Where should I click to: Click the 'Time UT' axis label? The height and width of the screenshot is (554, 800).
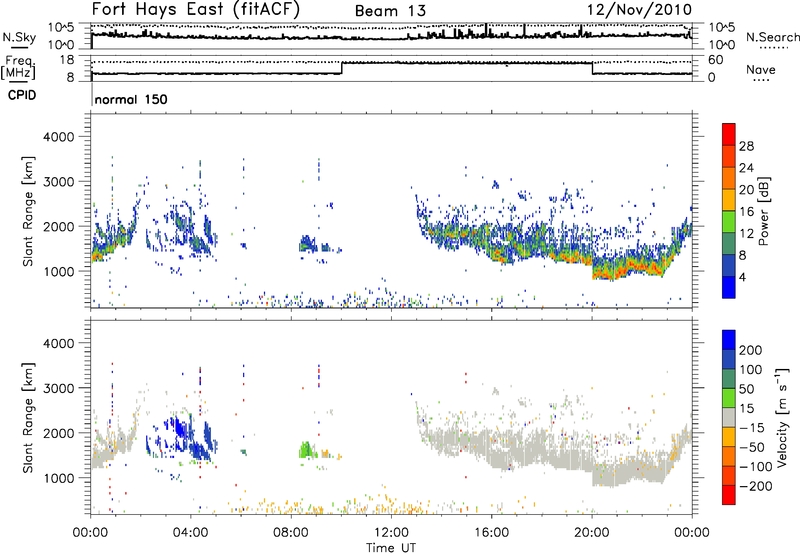click(x=391, y=548)
